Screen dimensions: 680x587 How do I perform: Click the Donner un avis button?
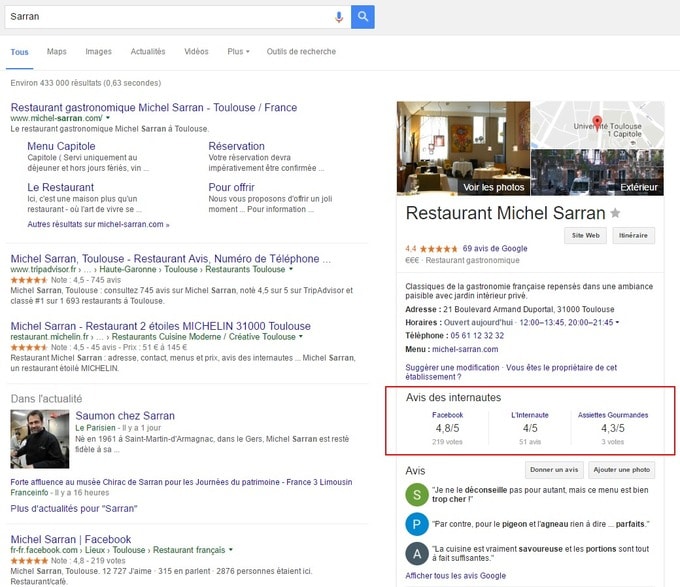[x=554, y=470]
